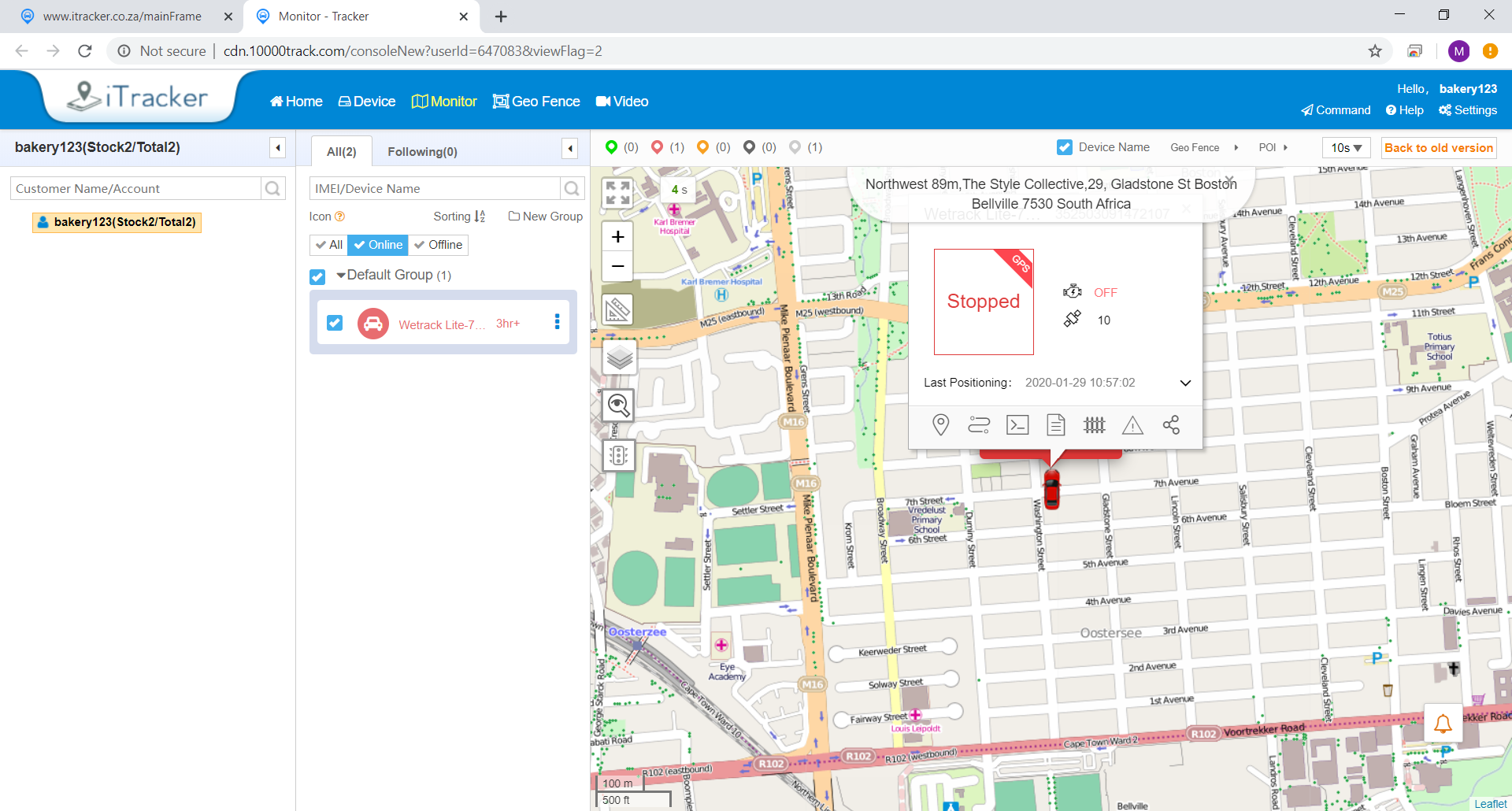This screenshot has width=1512, height=811.
Task: Open the share icon in device popup
Action: tap(1171, 425)
